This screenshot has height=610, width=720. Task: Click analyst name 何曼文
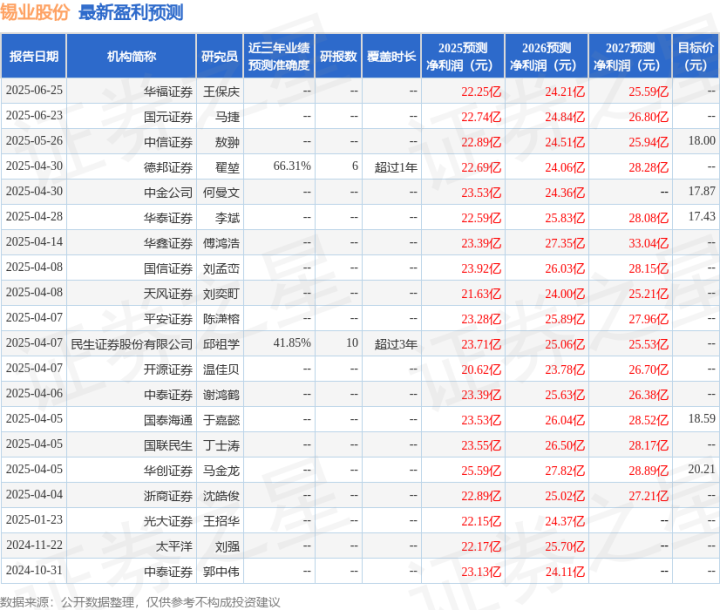[x=221, y=193]
